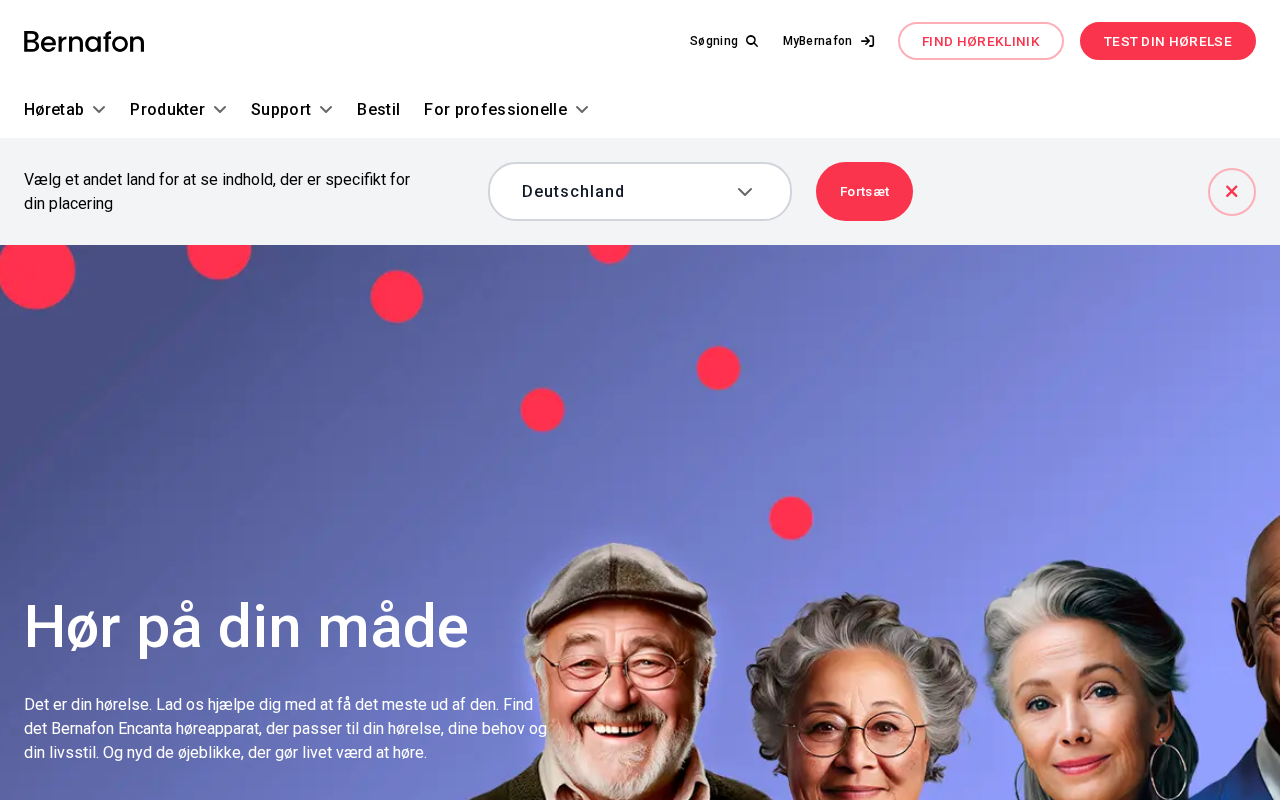Click the Fortsæt button
Screen dimensions: 1280x800
(864, 192)
